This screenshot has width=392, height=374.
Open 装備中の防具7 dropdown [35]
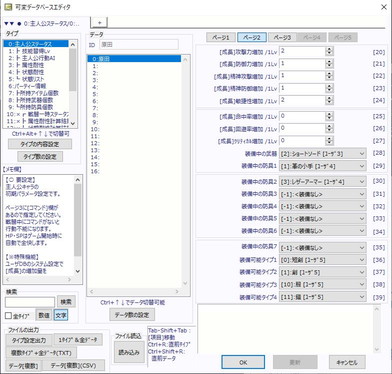click(x=322, y=248)
